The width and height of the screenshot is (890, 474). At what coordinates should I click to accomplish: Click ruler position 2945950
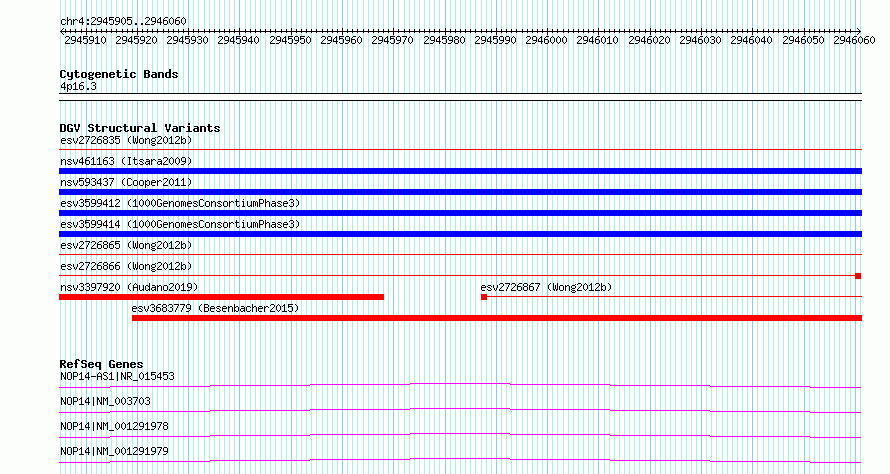[x=290, y=40]
